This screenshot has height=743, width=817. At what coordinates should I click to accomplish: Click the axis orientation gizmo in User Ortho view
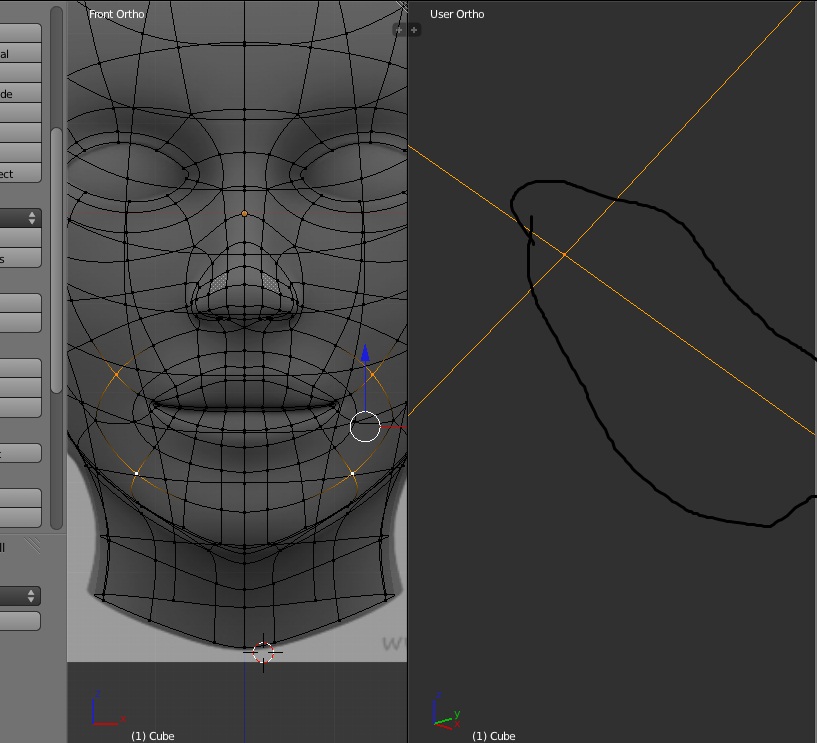[445, 707]
